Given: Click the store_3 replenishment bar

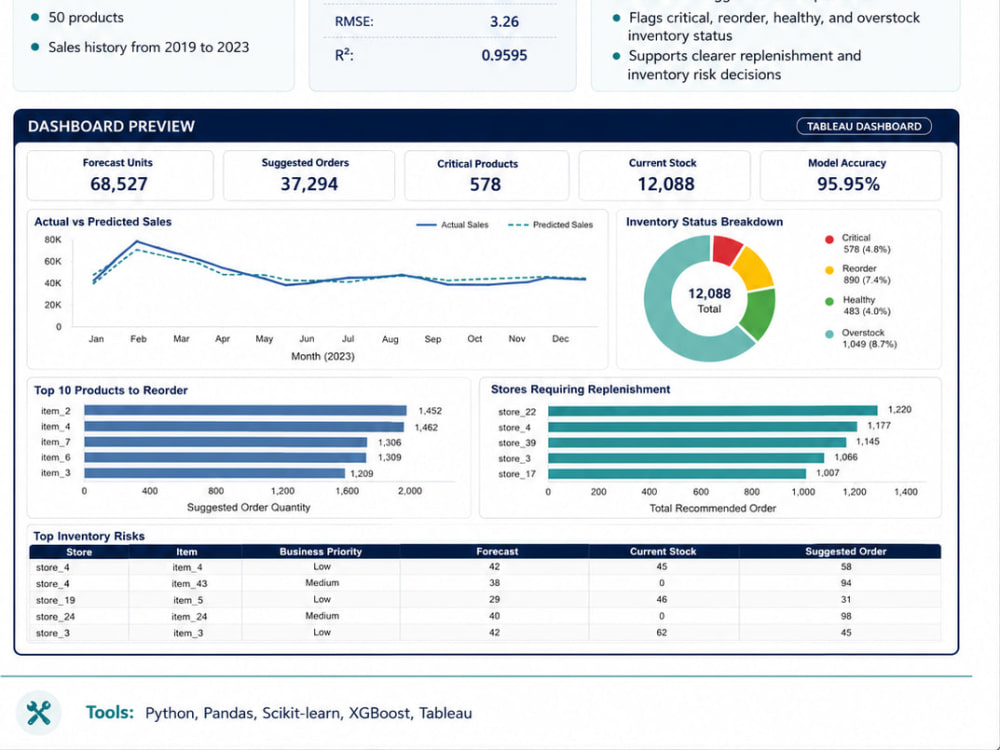Looking at the screenshot, I should 686,458.
